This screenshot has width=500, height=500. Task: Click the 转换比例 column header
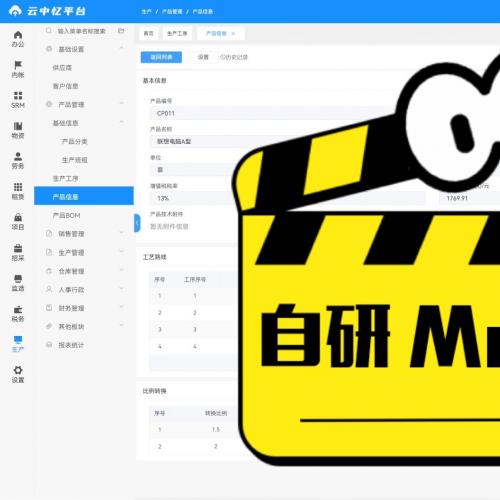(216, 413)
